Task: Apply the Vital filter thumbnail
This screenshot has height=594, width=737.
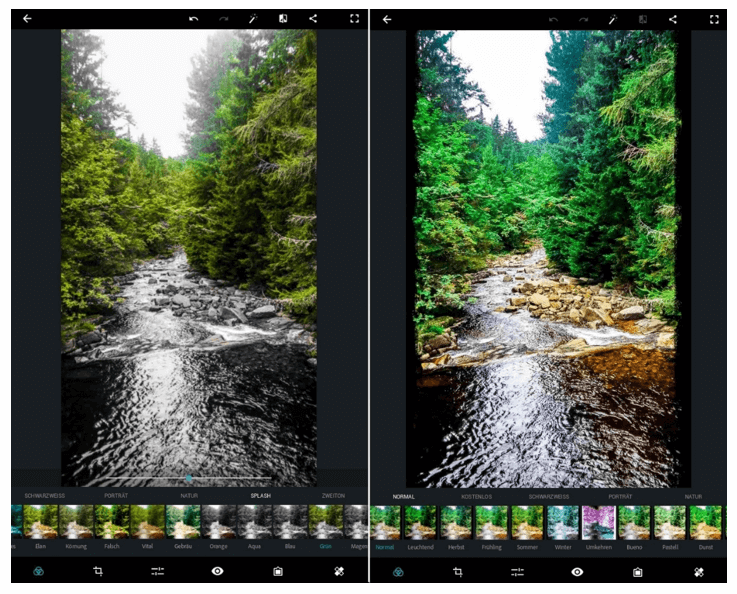Action: click(x=148, y=522)
